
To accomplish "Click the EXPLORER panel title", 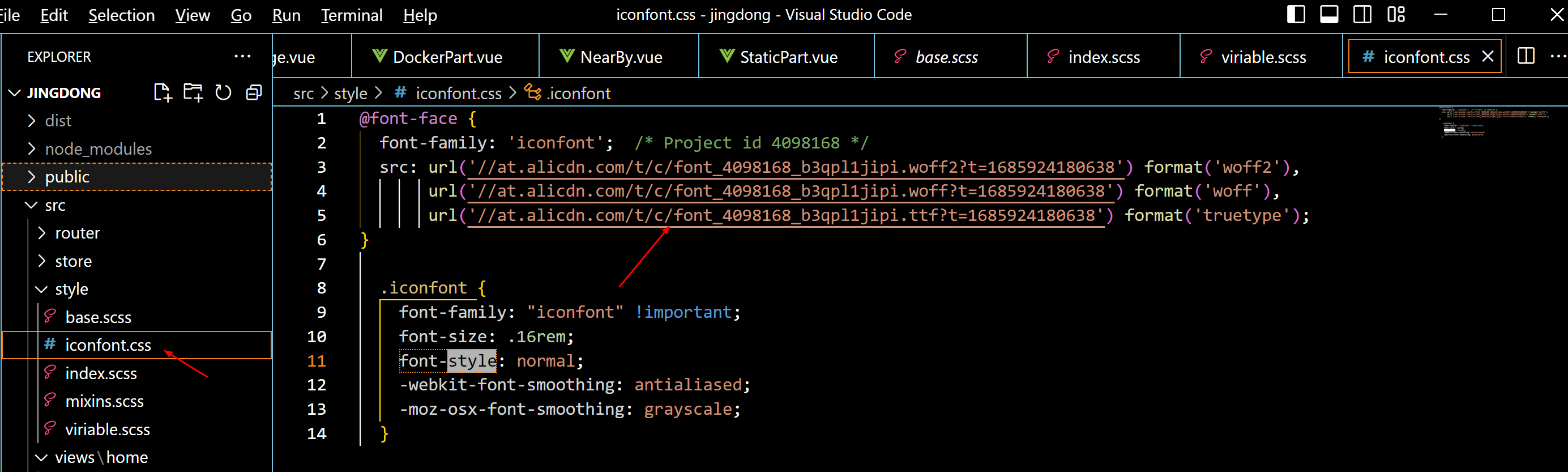I will pos(59,57).
